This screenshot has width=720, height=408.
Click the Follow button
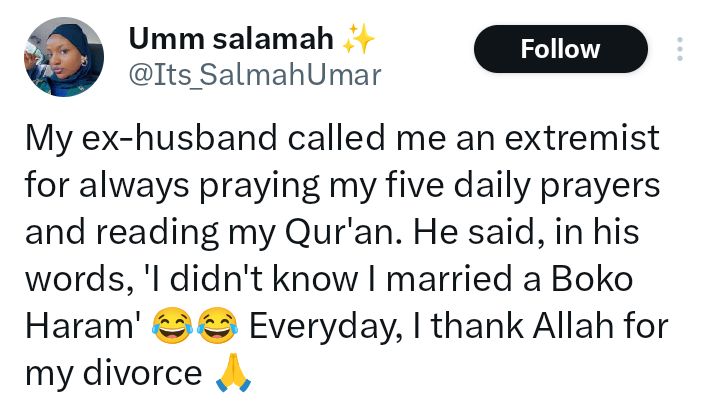pos(560,49)
